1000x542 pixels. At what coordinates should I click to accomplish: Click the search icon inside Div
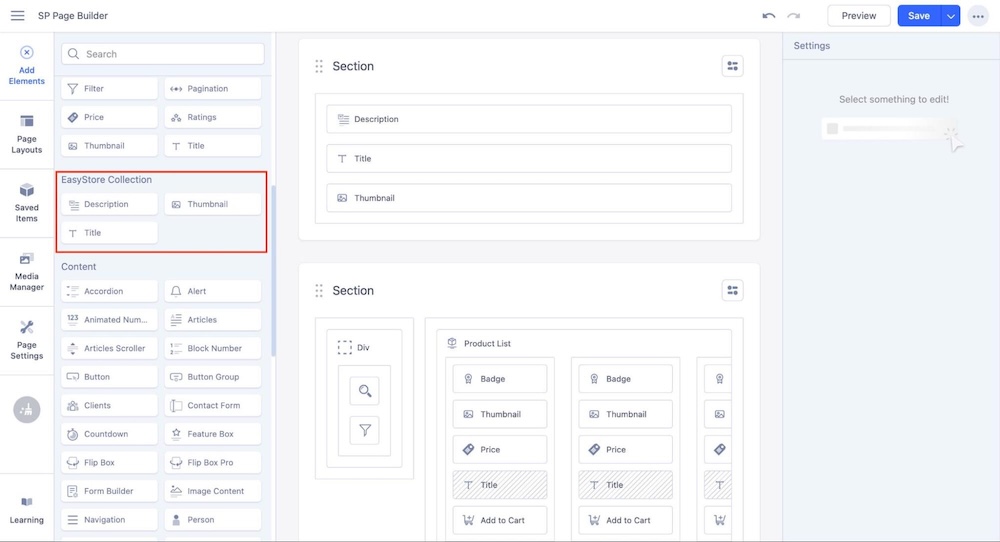(x=365, y=391)
